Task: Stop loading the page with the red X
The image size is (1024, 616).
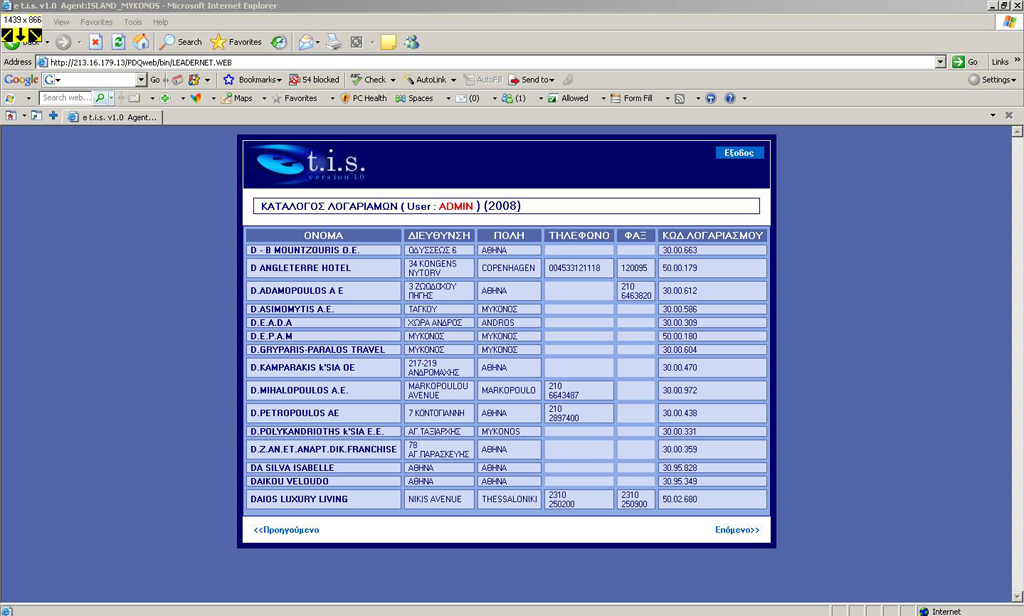Action: [95, 42]
